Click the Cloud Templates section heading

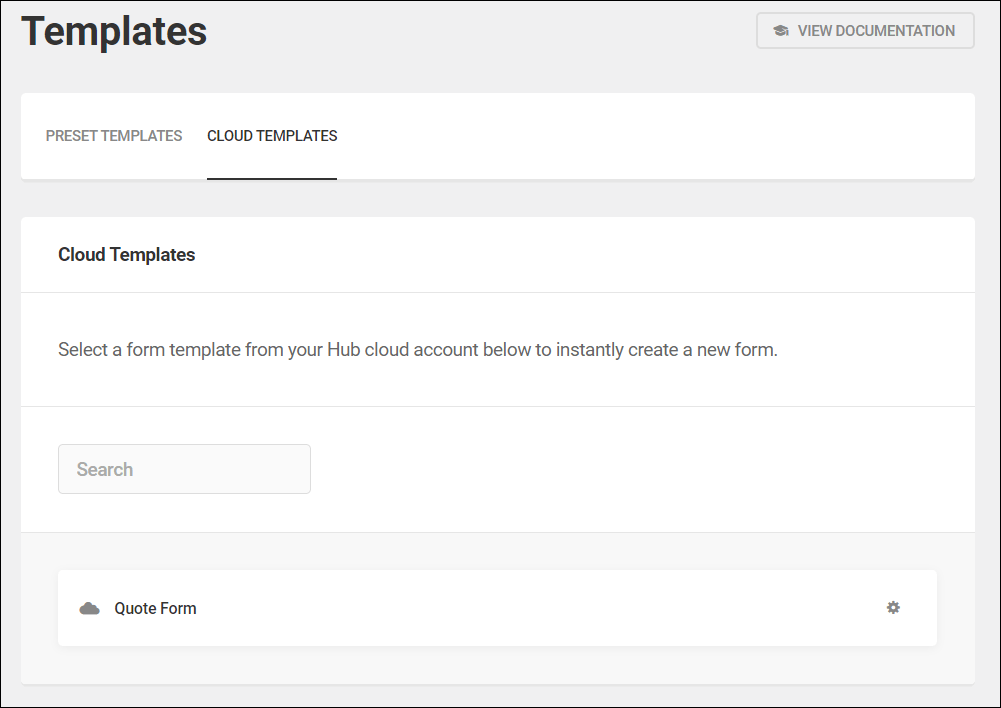click(126, 254)
